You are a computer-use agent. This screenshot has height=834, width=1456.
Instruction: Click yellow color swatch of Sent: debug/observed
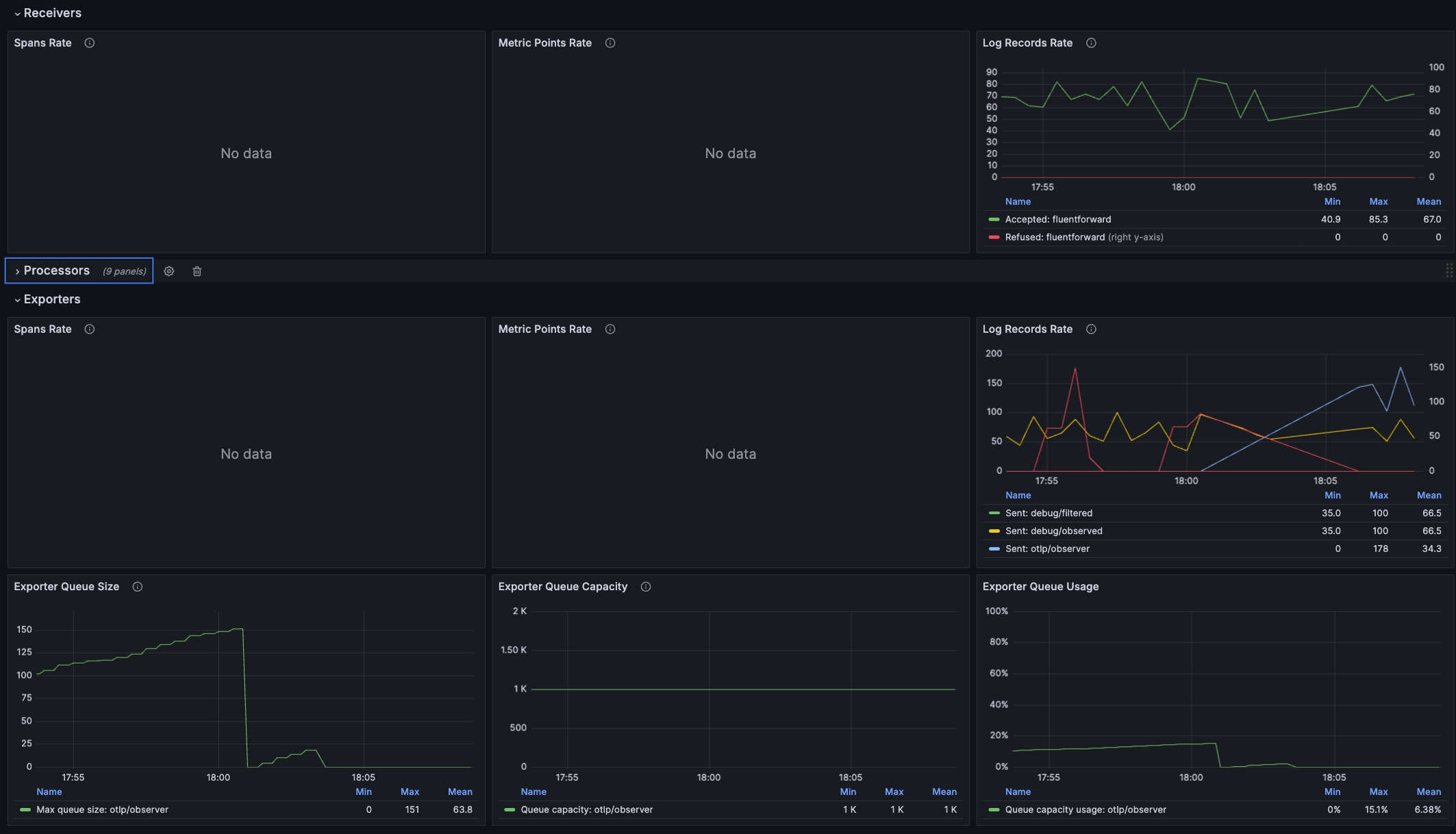coord(994,531)
